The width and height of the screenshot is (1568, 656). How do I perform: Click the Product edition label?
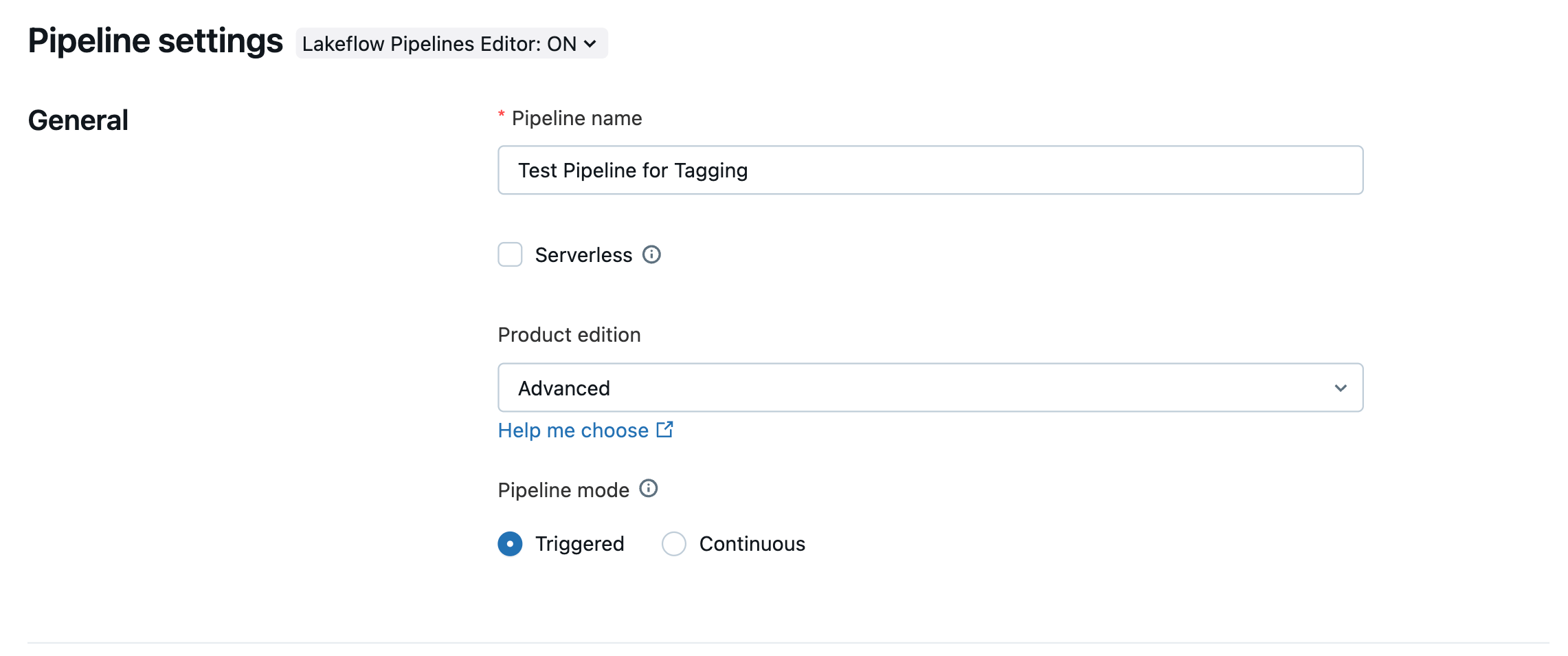pyautogui.click(x=569, y=335)
